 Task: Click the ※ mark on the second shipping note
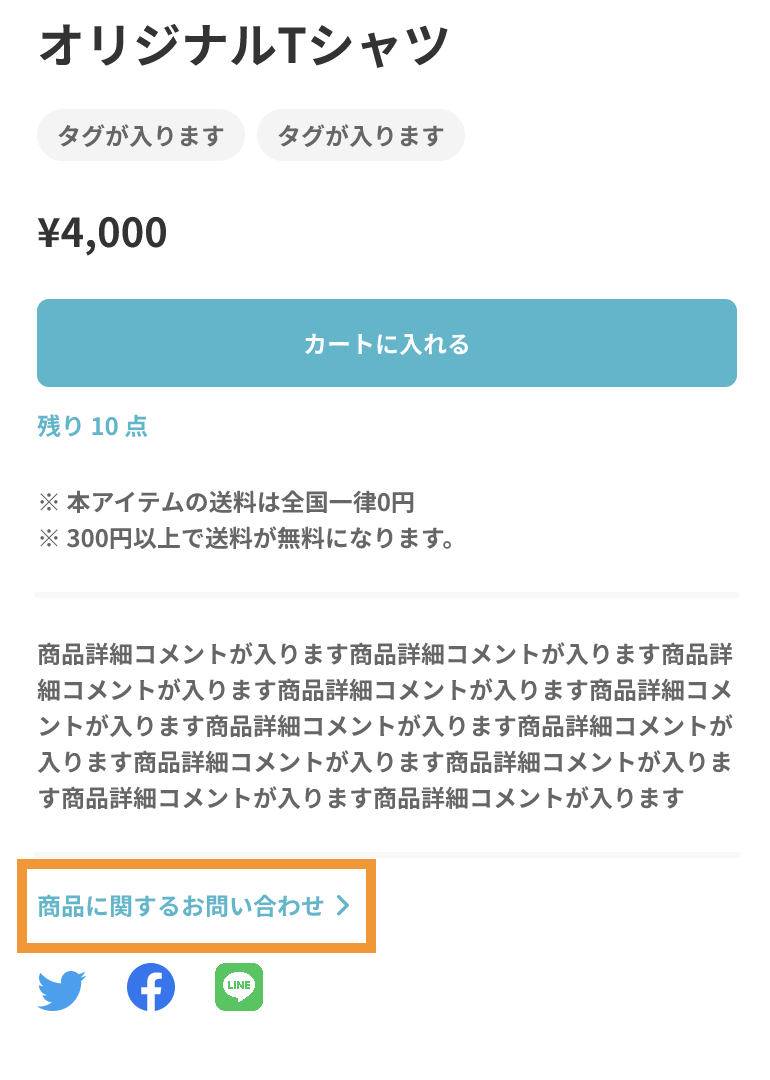coord(48,540)
